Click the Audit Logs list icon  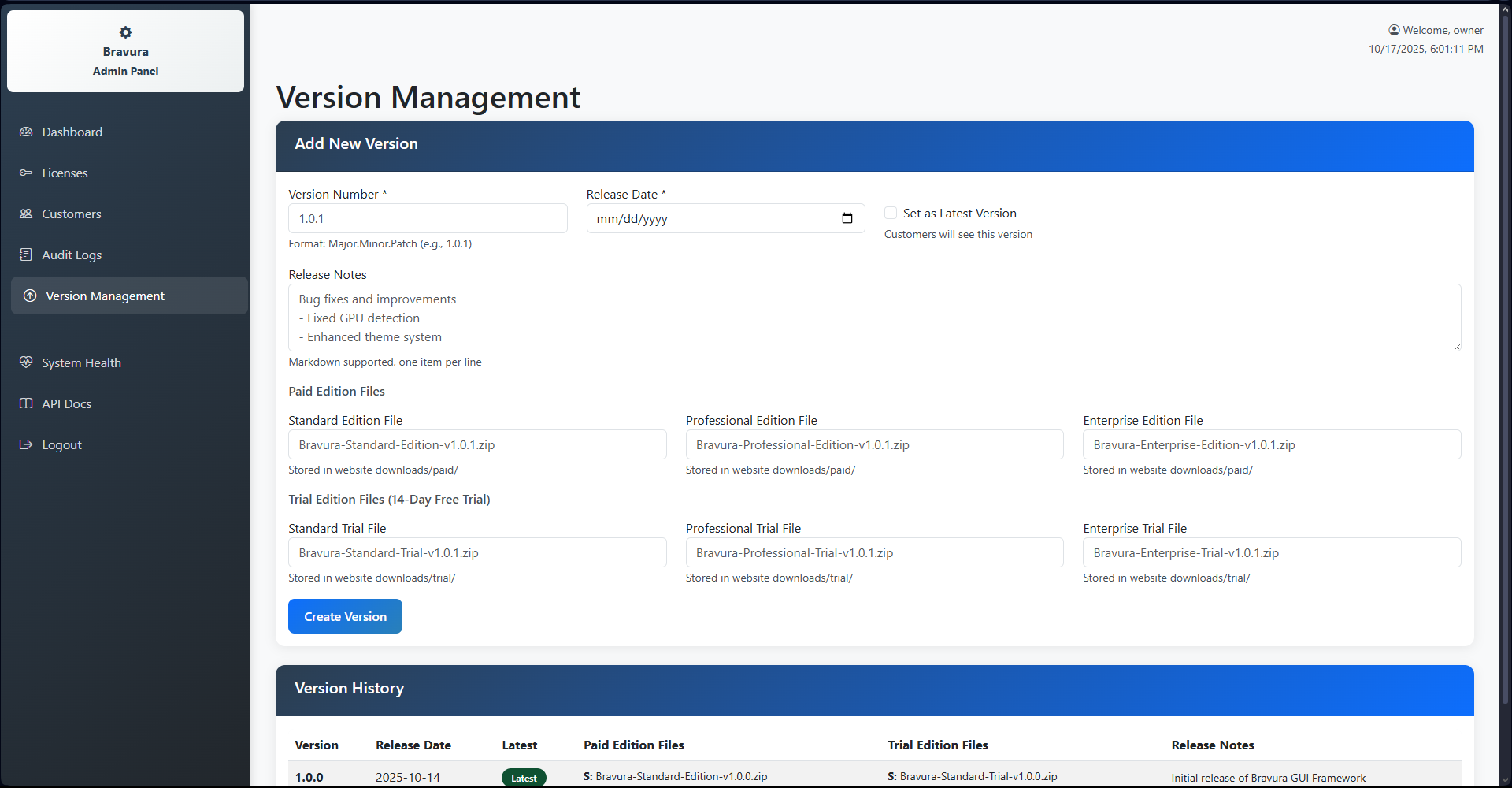click(26, 255)
